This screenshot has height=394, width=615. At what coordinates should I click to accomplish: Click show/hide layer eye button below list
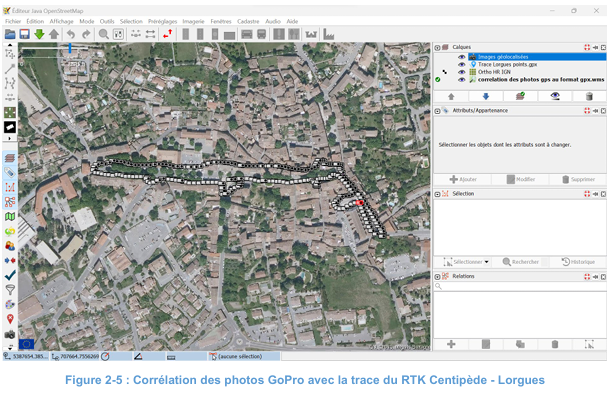click(555, 96)
